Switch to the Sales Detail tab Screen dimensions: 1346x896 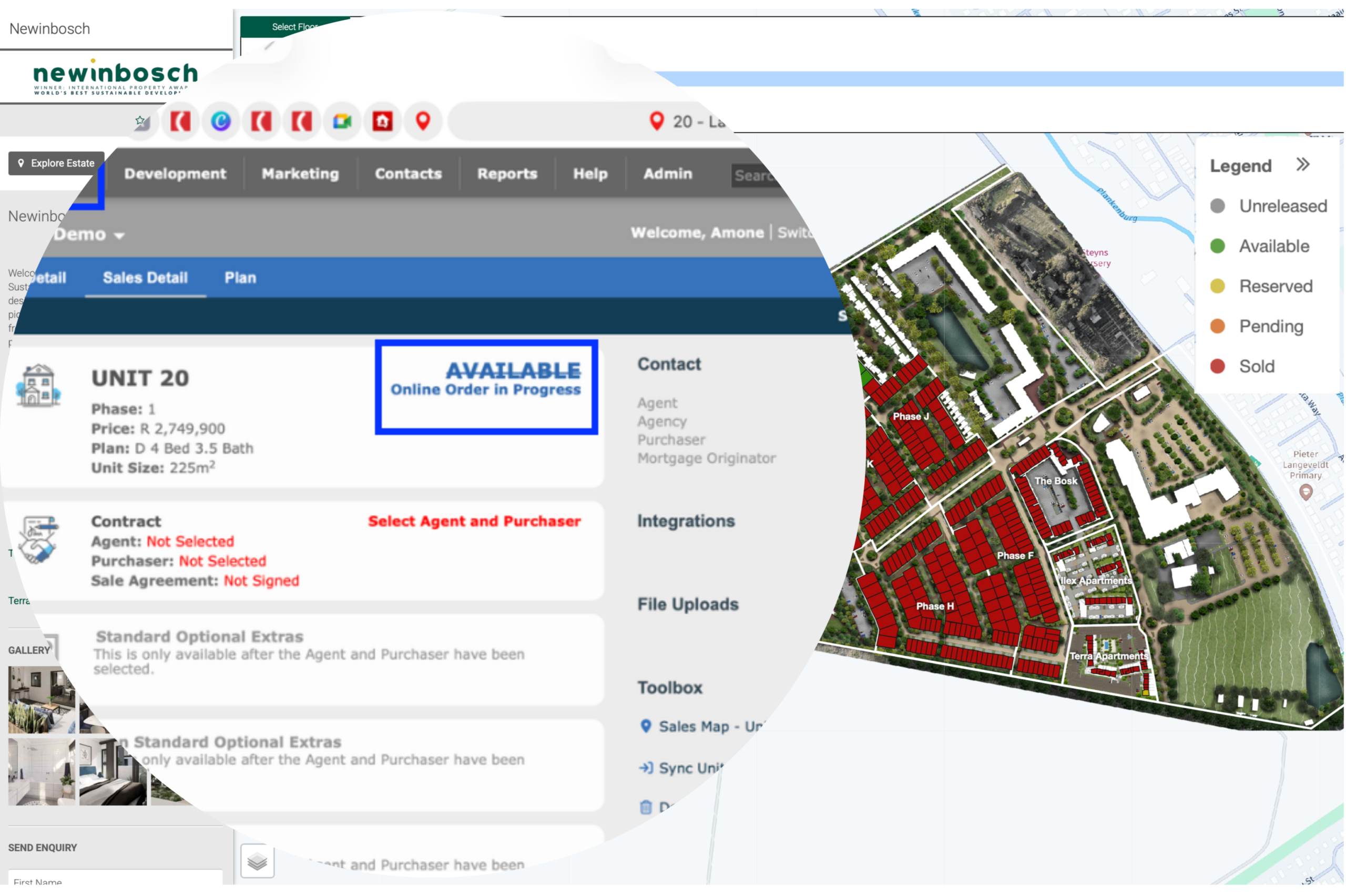[x=145, y=278]
